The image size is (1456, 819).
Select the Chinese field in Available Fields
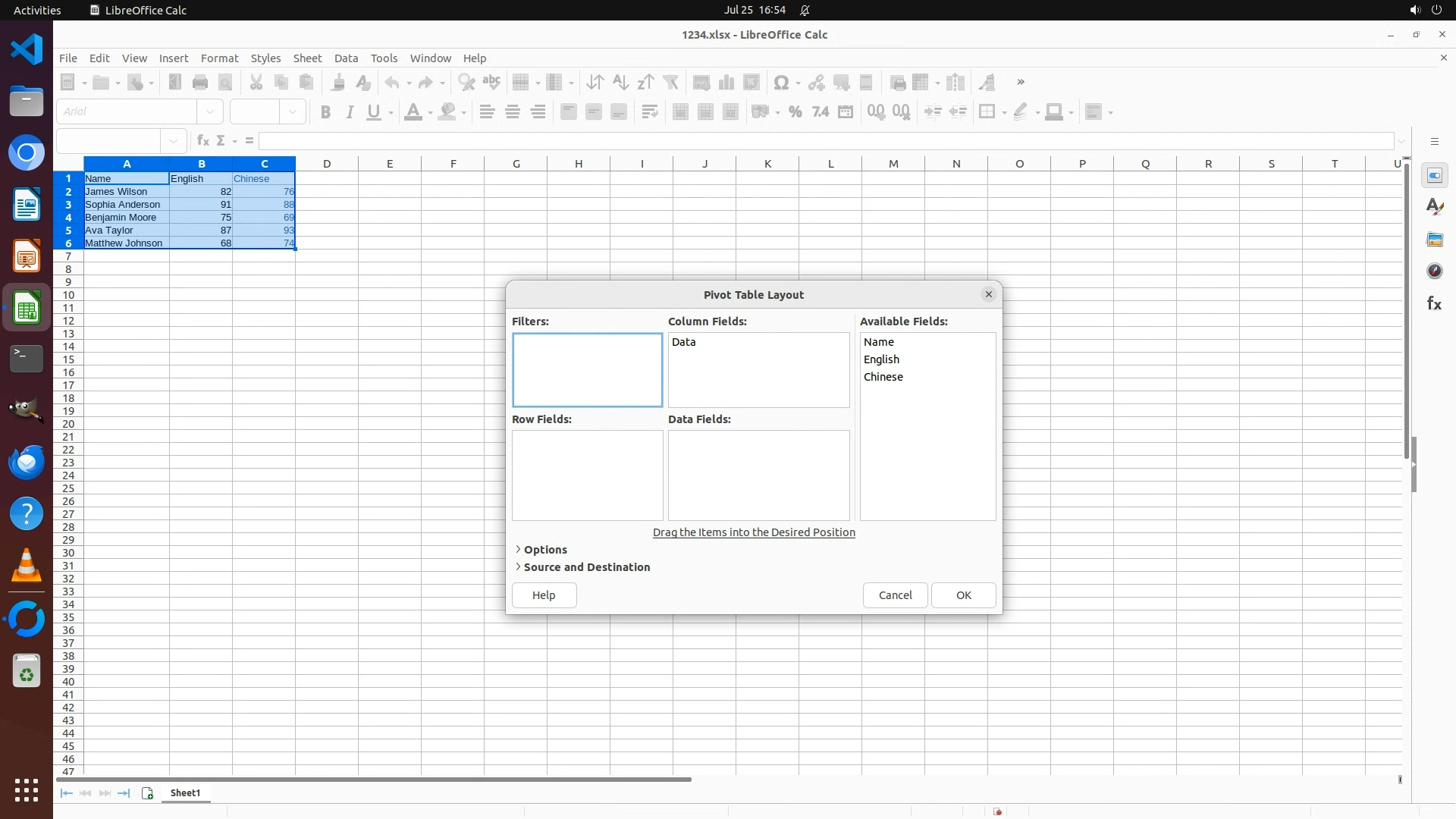coord(883,377)
